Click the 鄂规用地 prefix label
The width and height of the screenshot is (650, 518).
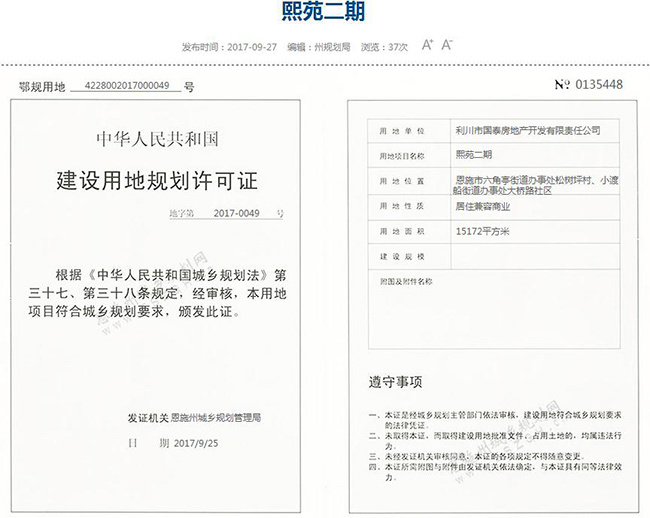click(x=42, y=87)
